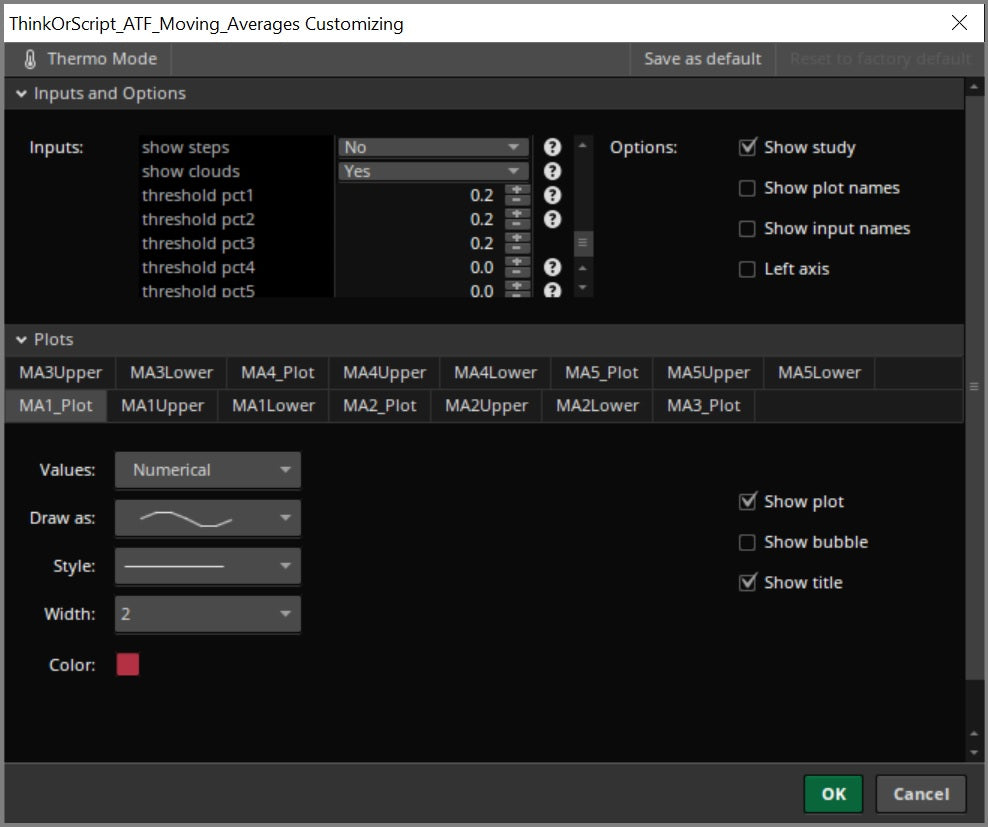Increase threshold pct3 with plus button
The width and height of the screenshot is (988, 827).
pos(517,238)
